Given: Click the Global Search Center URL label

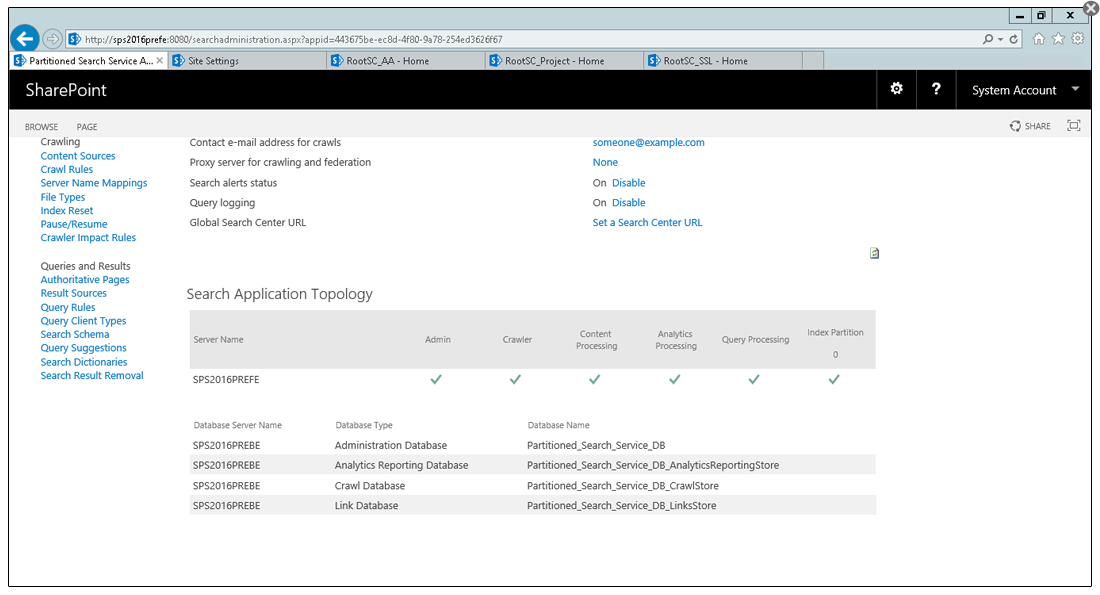Looking at the screenshot, I should [x=248, y=222].
